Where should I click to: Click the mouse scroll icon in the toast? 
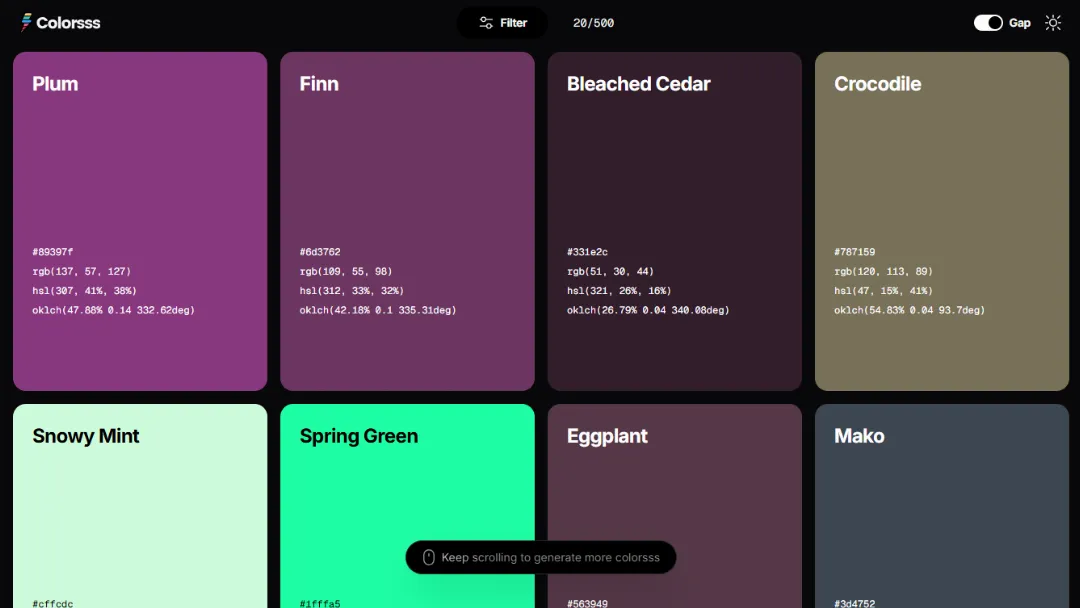click(428, 557)
